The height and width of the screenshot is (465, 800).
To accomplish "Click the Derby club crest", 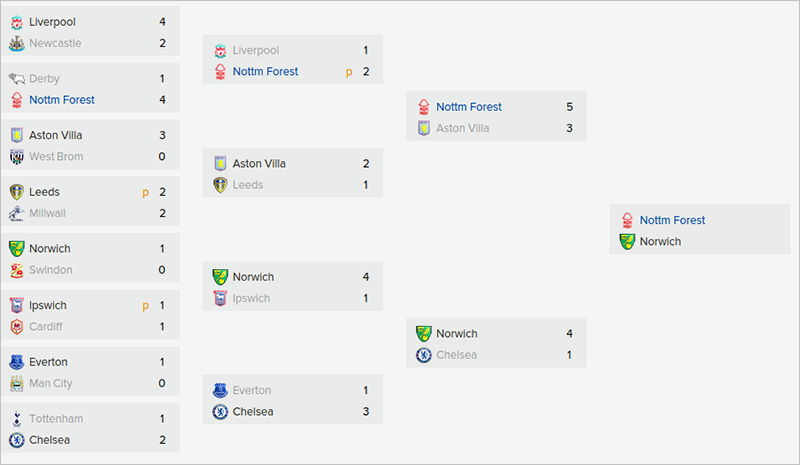I will point(16,78).
